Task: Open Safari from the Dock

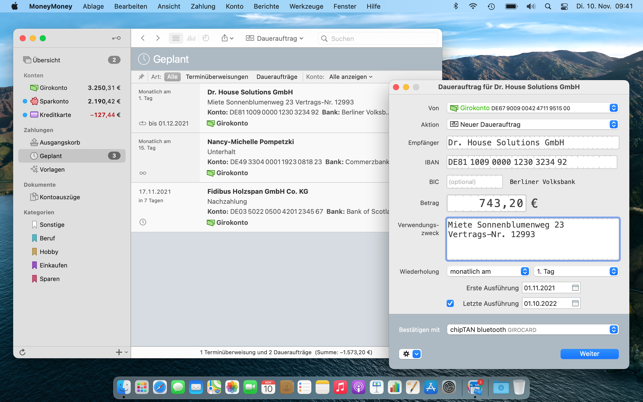Action: point(160,387)
